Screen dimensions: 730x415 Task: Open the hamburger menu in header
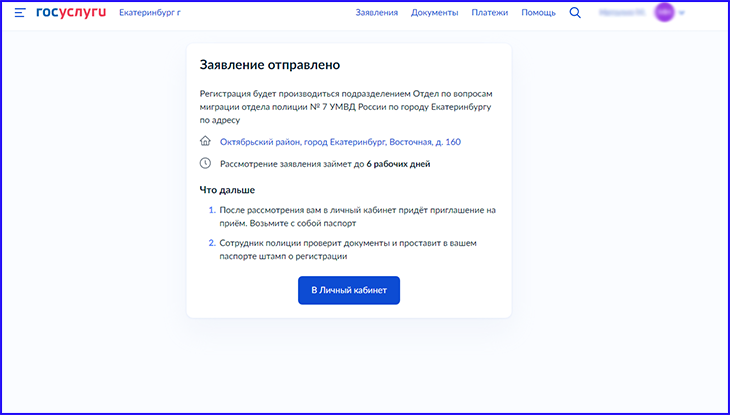(x=20, y=13)
